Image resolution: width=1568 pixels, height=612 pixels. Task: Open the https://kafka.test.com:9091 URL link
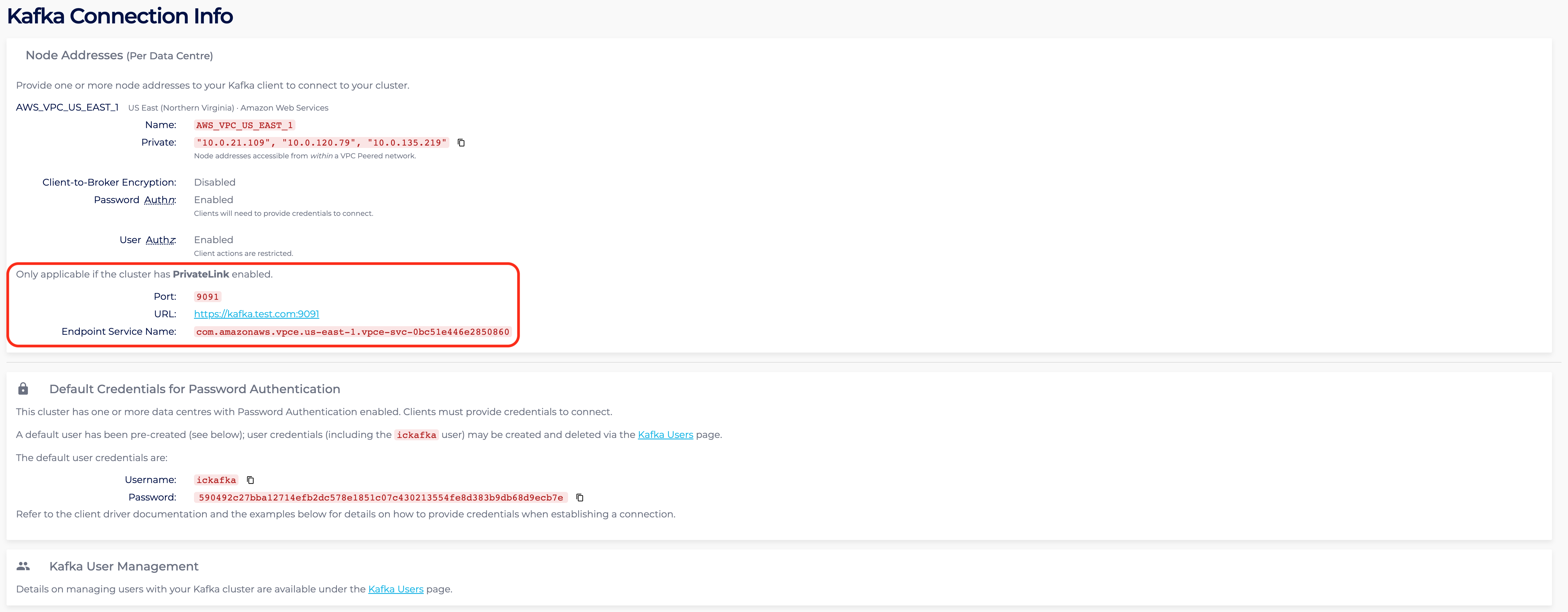click(x=256, y=314)
